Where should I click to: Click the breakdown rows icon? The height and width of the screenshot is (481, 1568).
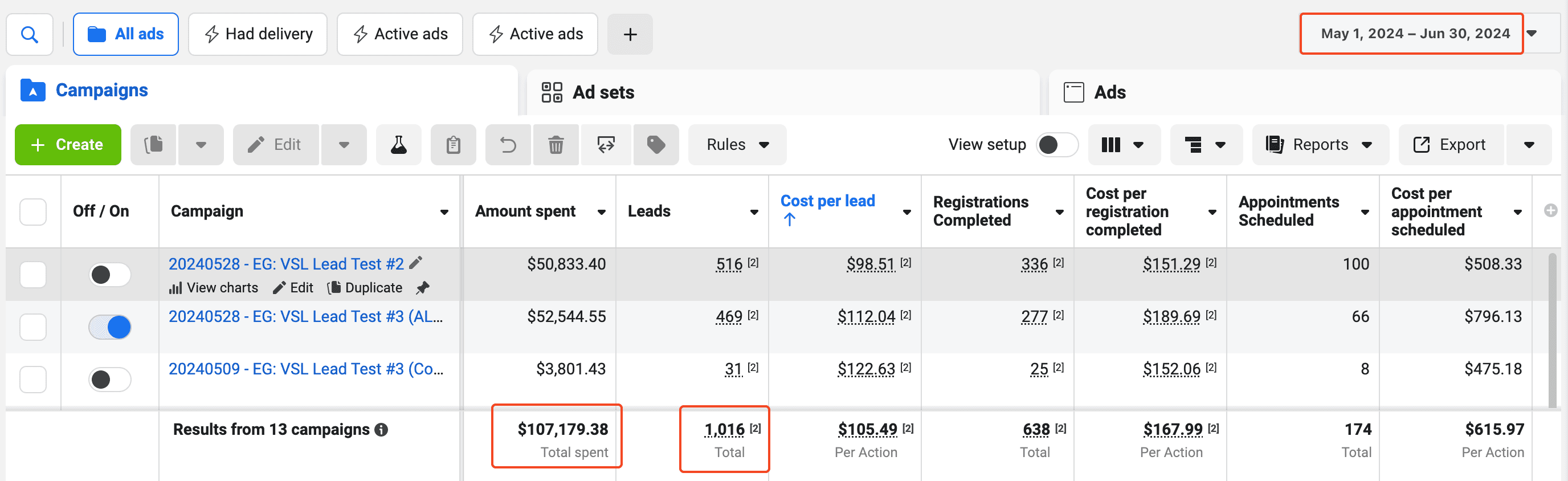point(1206,145)
